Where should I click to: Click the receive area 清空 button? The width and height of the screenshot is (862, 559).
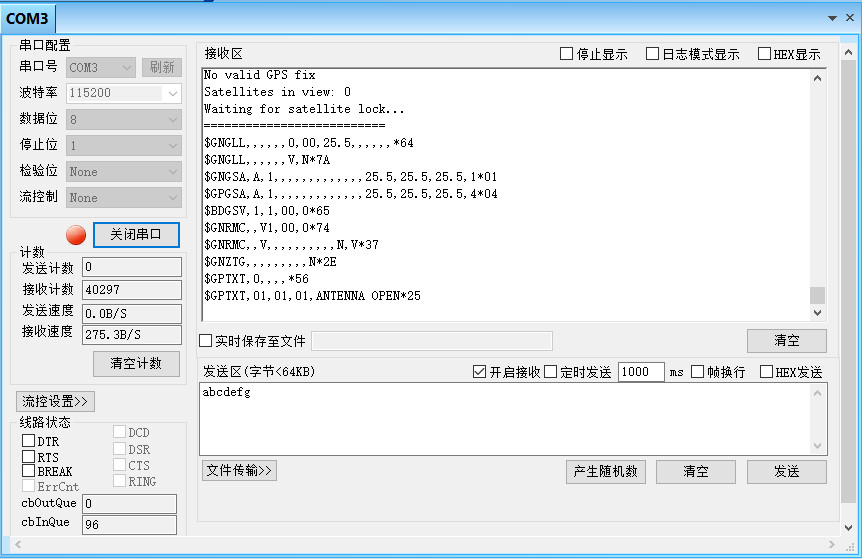(787, 341)
